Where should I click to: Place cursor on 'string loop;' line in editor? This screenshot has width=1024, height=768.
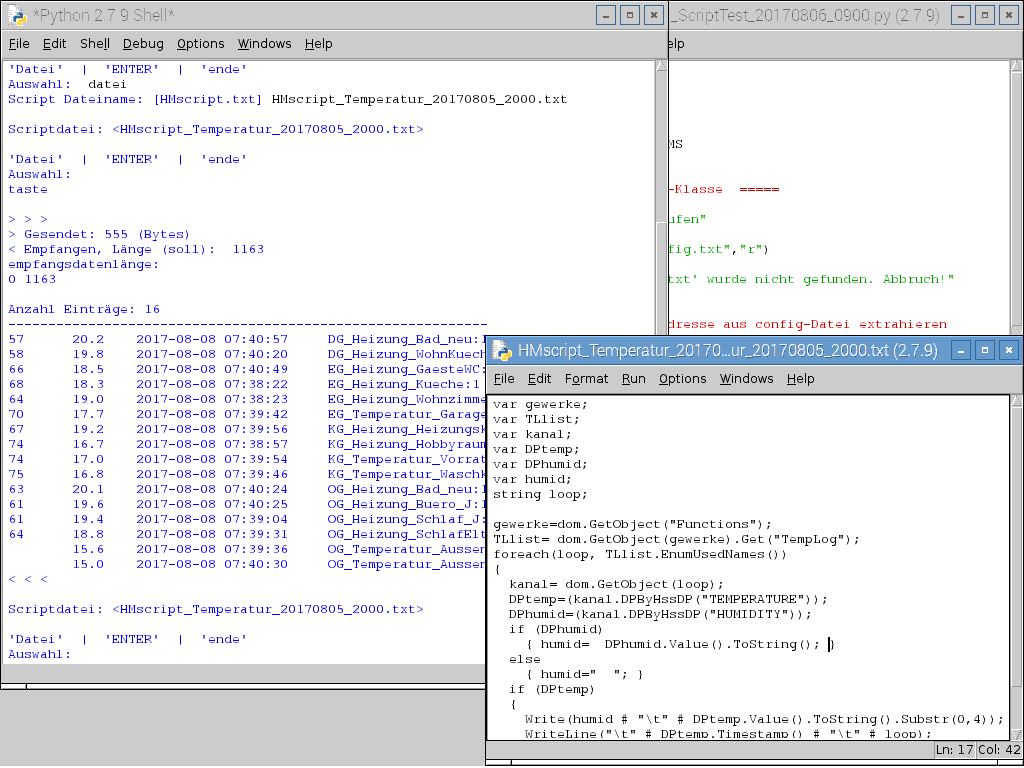(540, 494)
